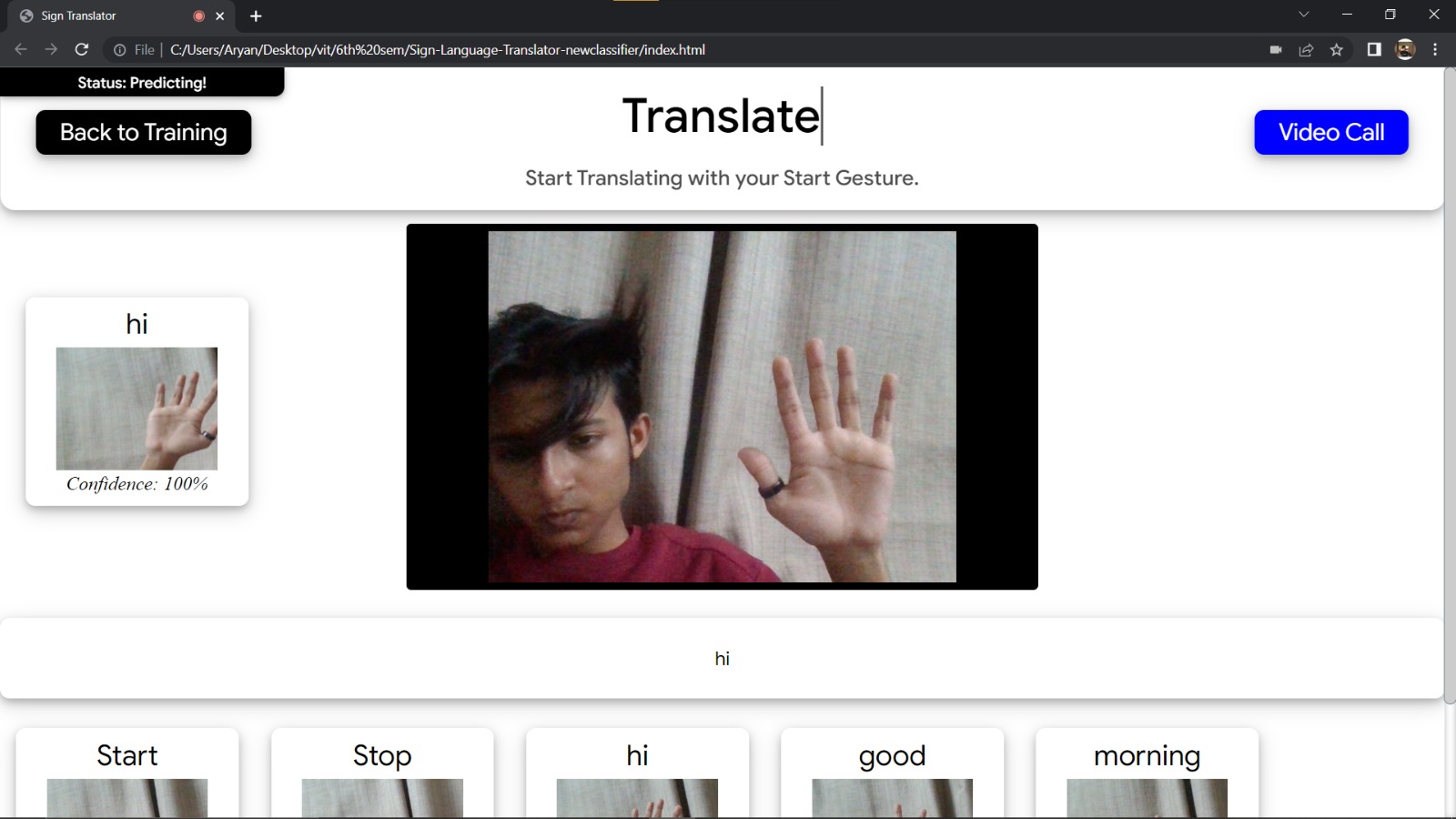Click the back navigation arrow
Image resolution: width=1456 pixels, height=819 pixels.
[x=20, y=50]
